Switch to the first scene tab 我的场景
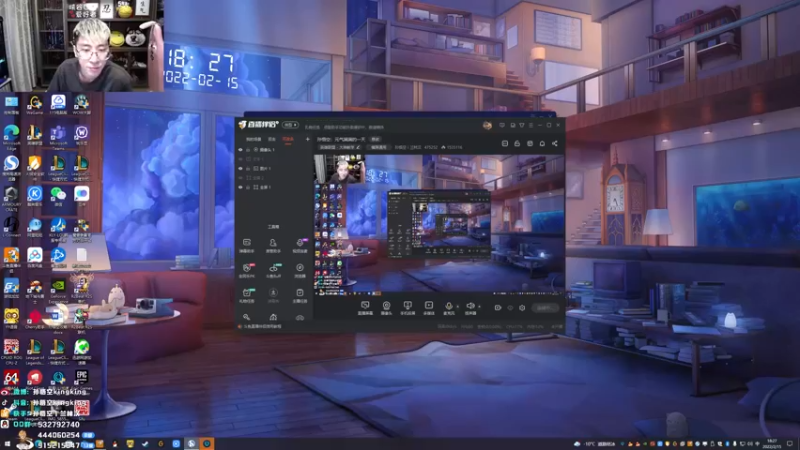The image size is (800, 450). point(254,139)
